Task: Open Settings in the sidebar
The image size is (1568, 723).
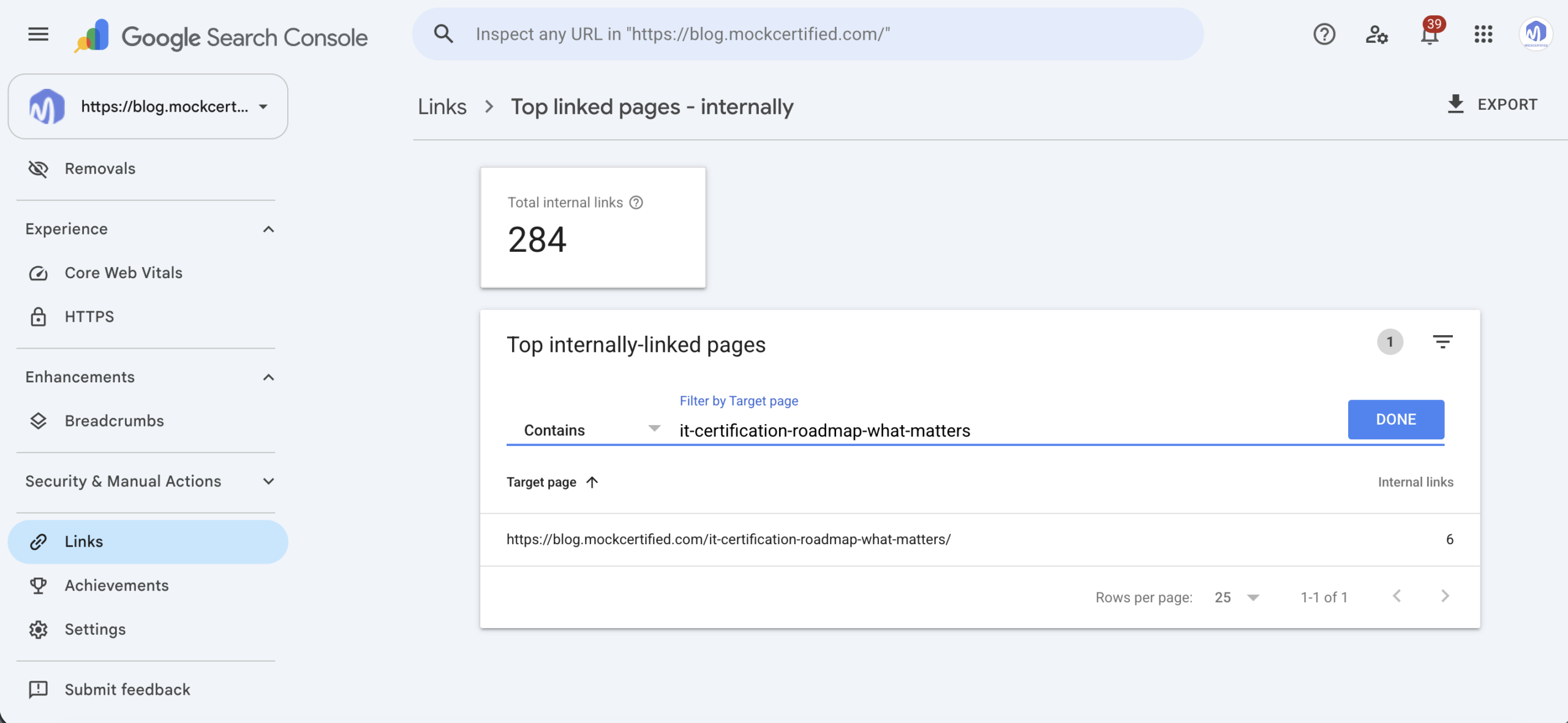Action: tap(148, 629)
